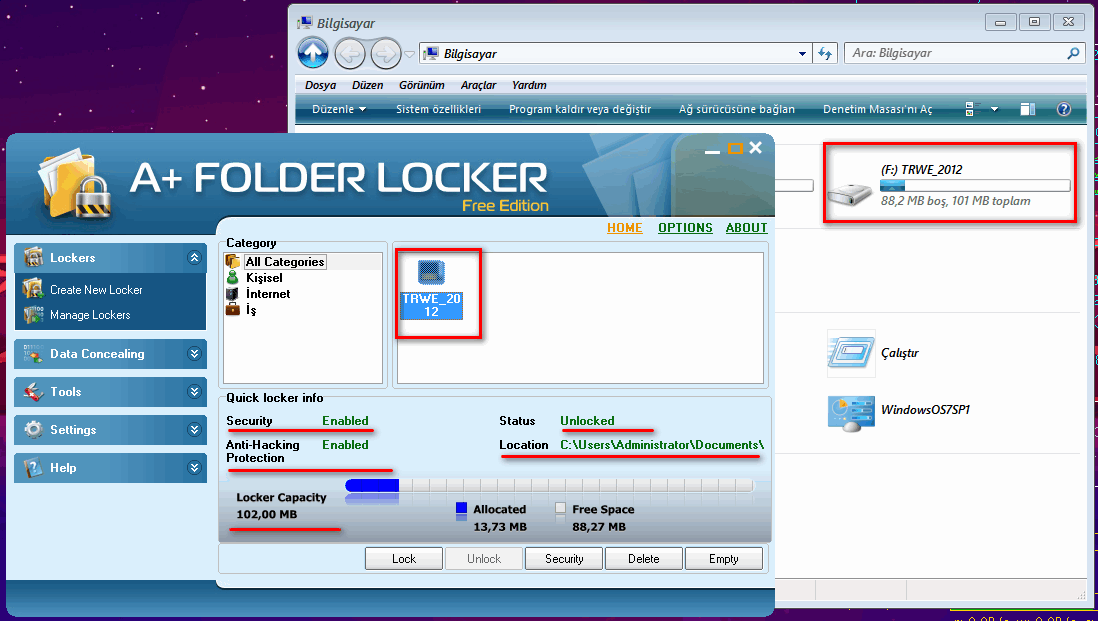The image size is (1098, 621).
Task: Click the back arrow in Bilgisayar window
Action: coord(349,54)
